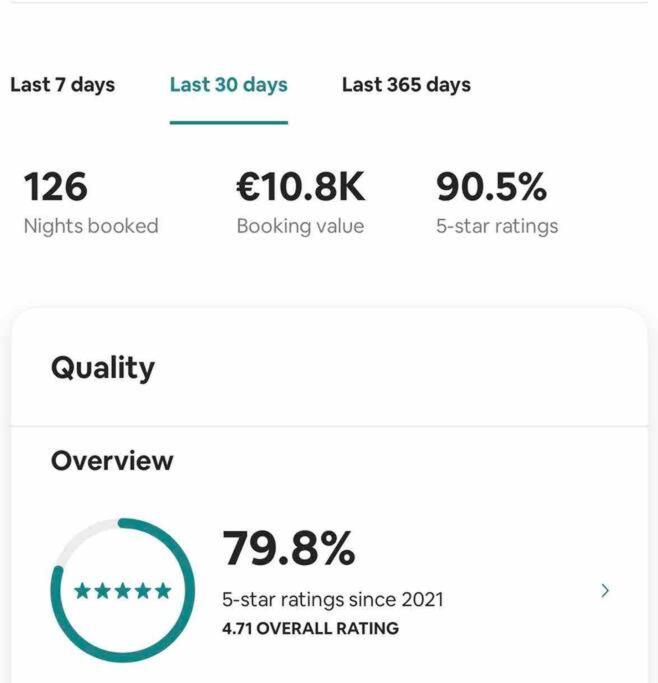
Task: Click the last star in the rating ring
Action: pos(163,591)
